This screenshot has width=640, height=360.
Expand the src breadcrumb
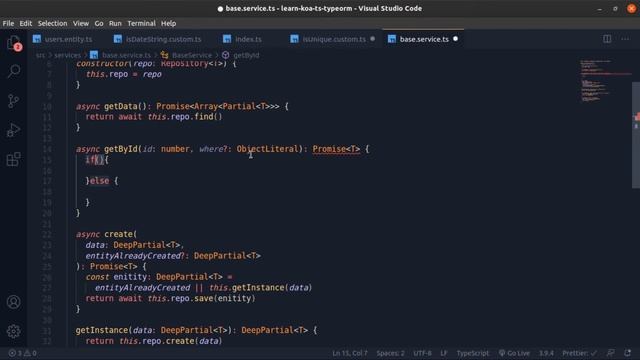40,55
